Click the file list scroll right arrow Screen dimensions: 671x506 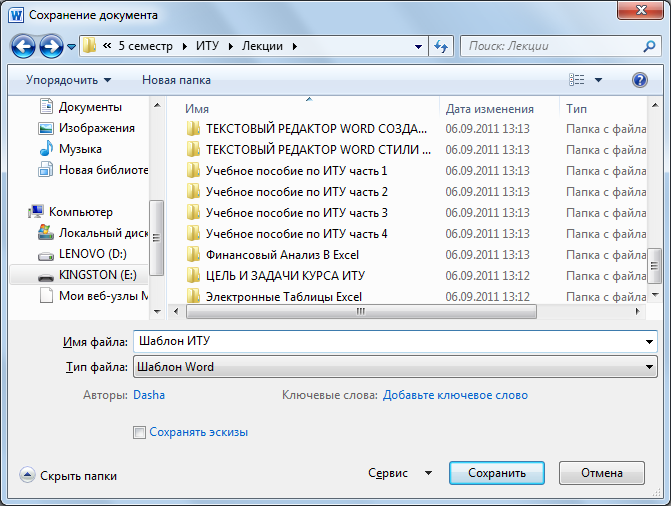pos(638,311)
